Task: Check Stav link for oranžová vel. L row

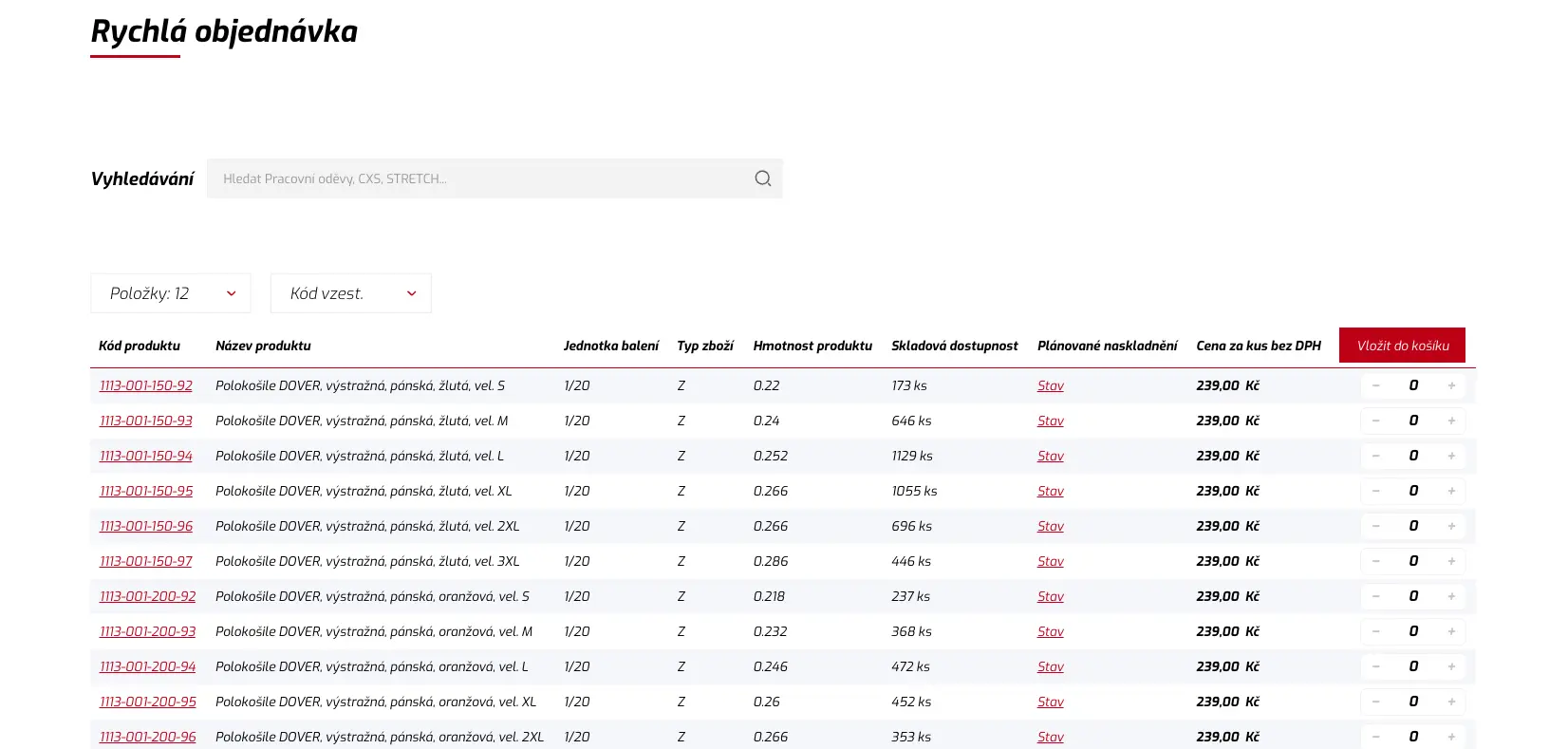Action: point(1050,666)
